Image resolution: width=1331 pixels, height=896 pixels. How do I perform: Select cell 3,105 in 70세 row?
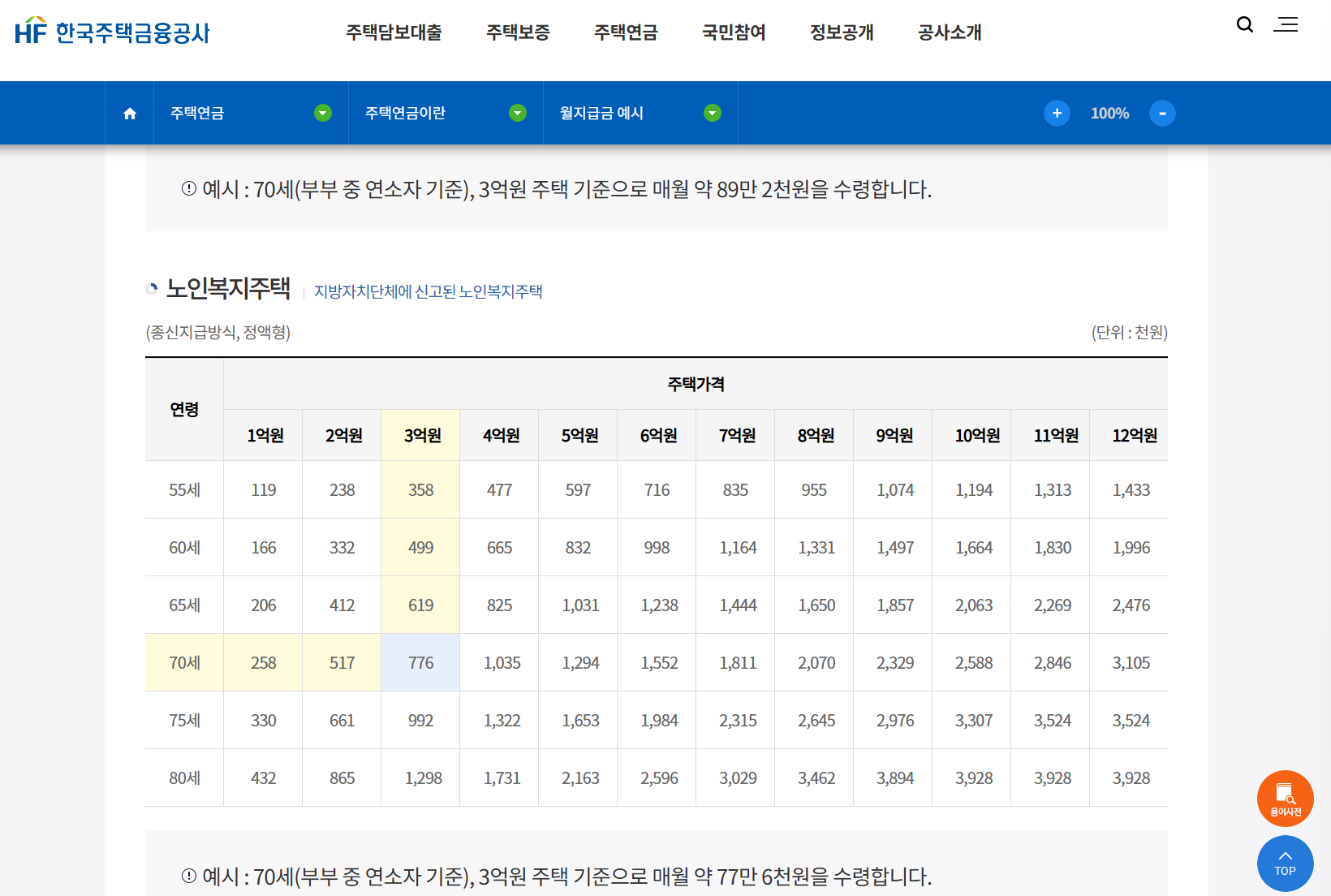[1129, 663]
